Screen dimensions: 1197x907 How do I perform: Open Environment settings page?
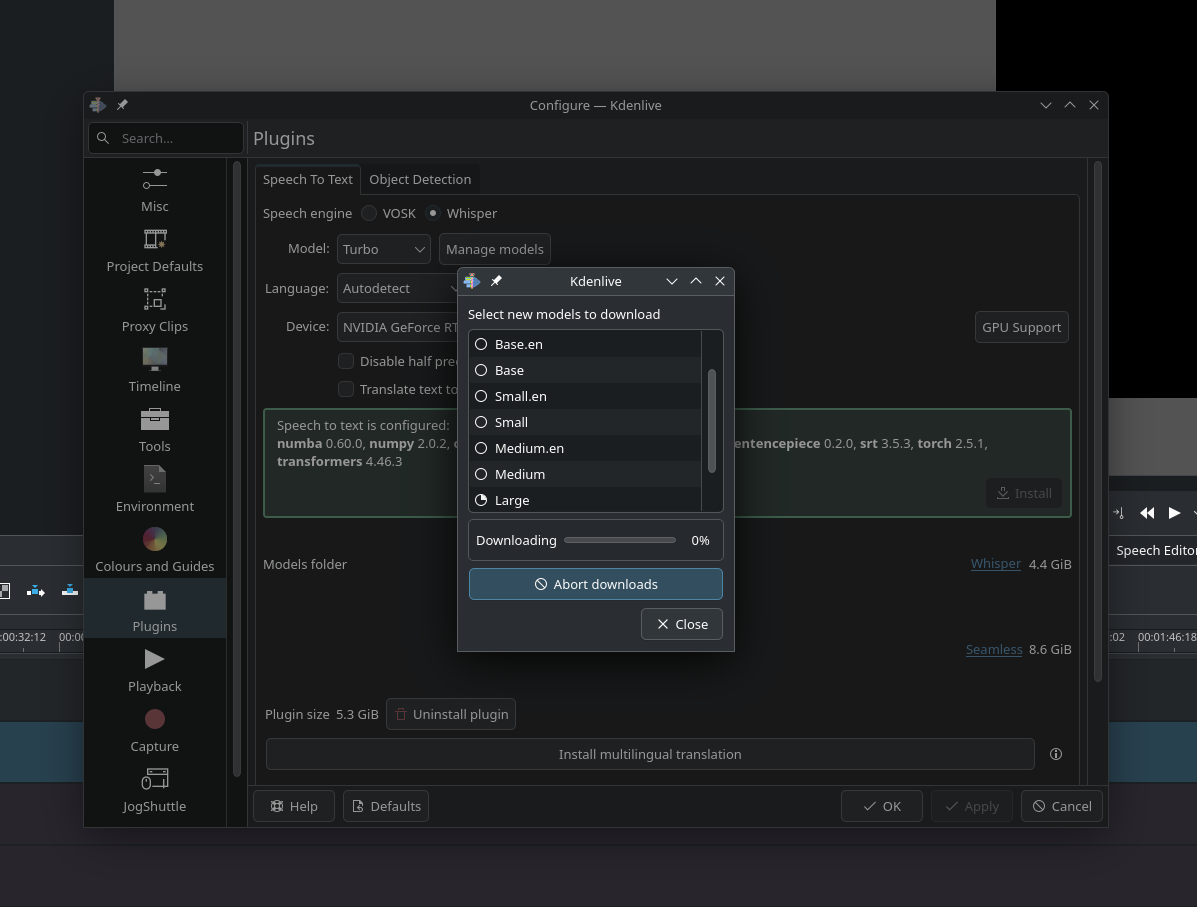(x=154, y=491)
